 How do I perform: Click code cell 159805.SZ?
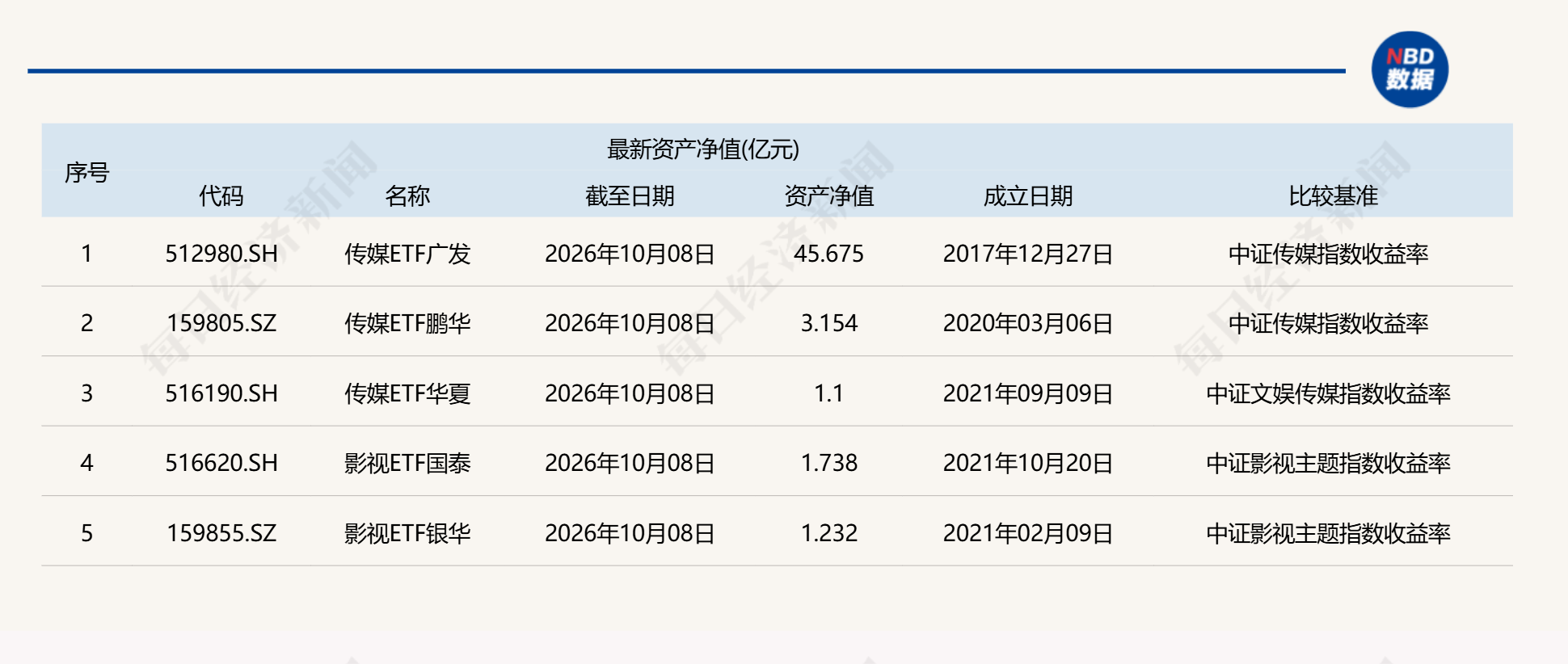tap(221, 323)
